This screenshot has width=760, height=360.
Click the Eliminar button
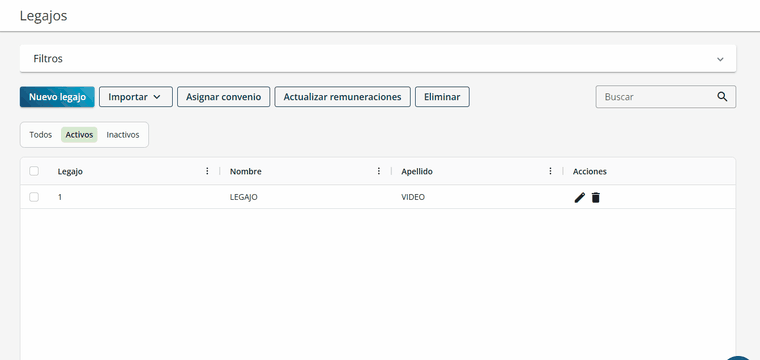442,97
